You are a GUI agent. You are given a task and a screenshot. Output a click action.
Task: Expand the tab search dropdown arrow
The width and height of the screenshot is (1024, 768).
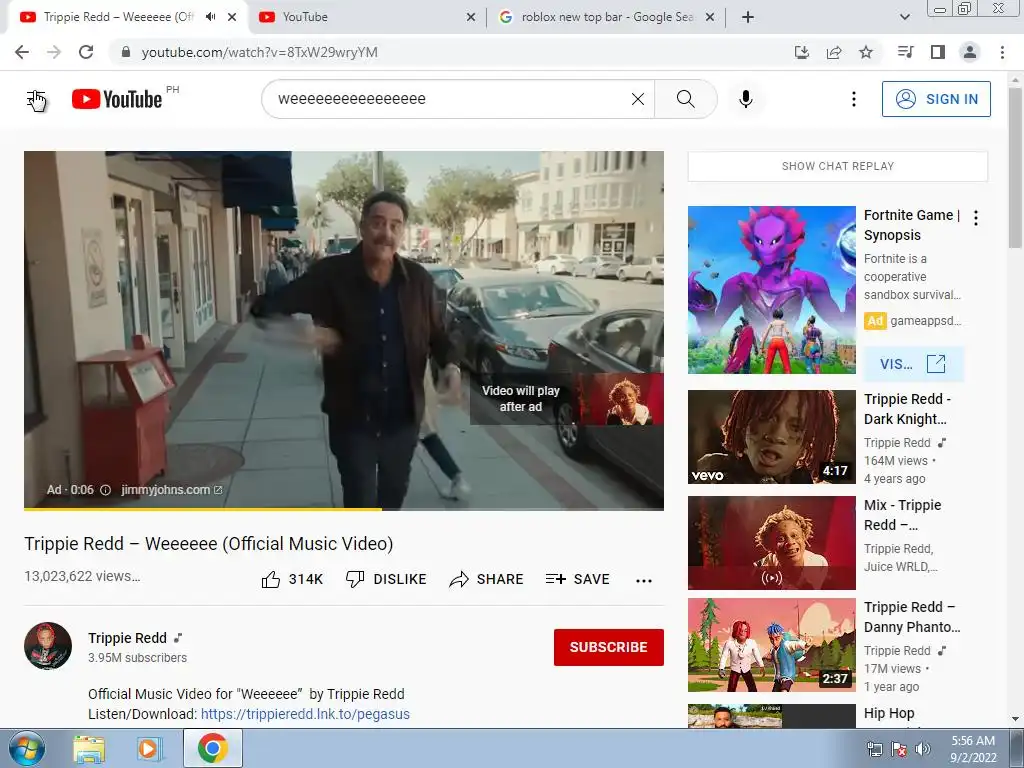click(905, 17)
